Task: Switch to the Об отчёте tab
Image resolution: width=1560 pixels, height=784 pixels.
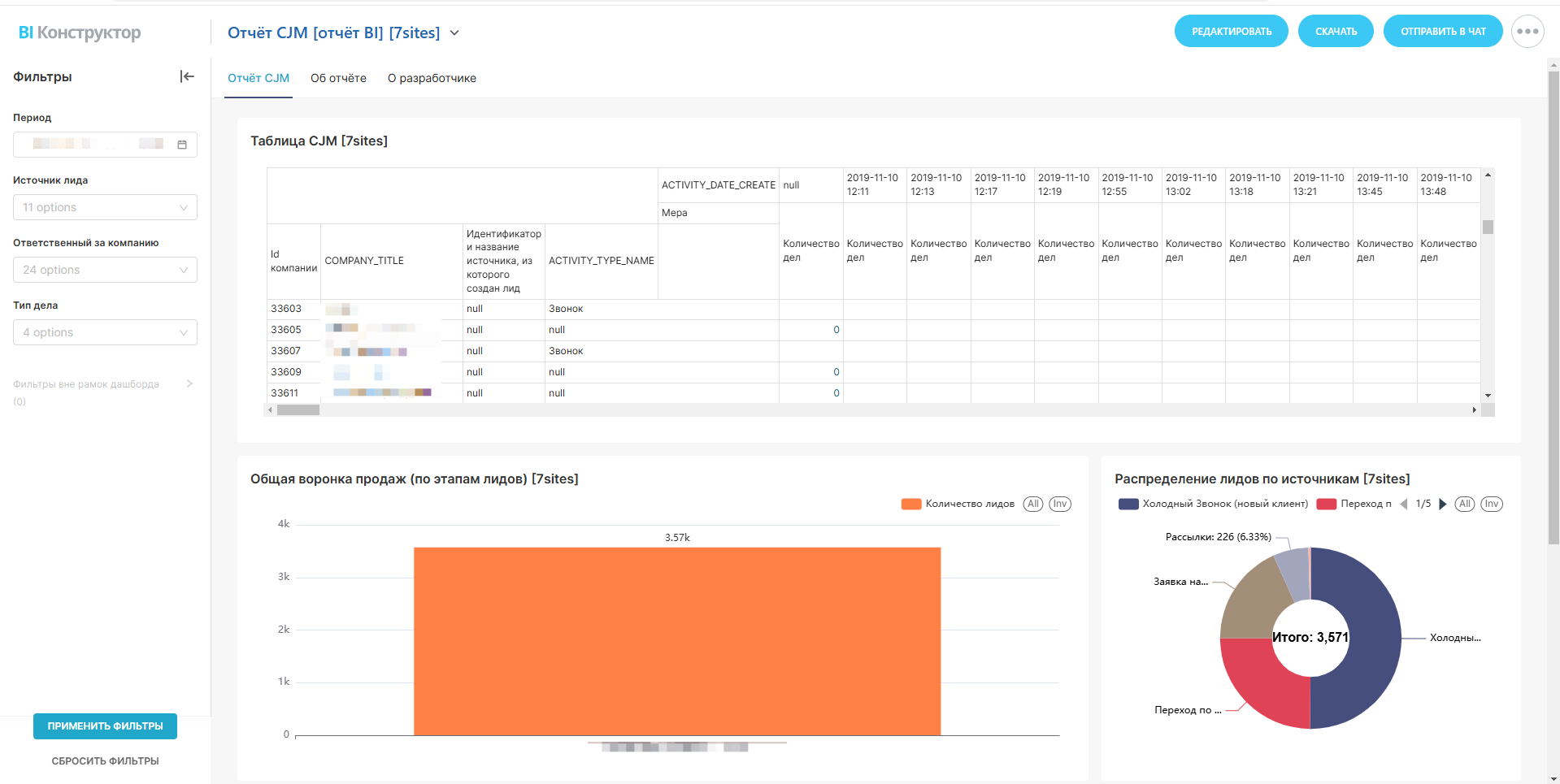Action: pyautogui.click(x=338, y=78)
